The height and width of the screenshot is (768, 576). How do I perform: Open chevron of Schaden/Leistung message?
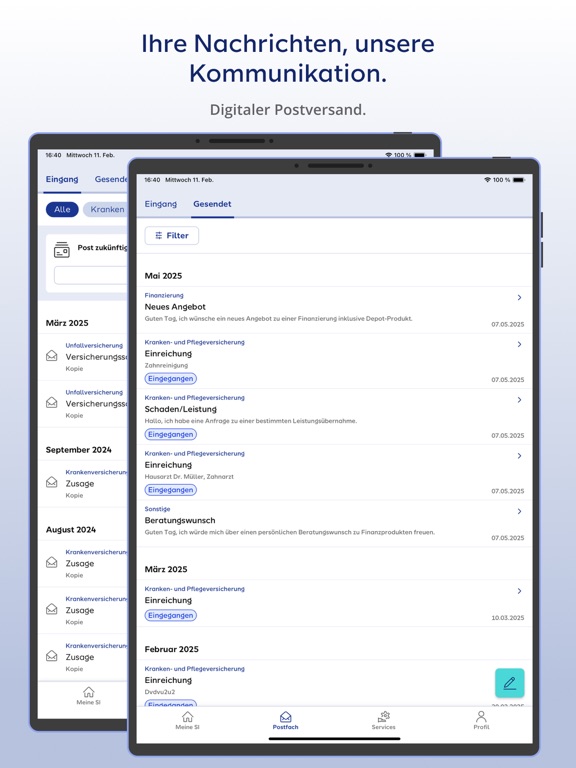[x=519, y=400]
